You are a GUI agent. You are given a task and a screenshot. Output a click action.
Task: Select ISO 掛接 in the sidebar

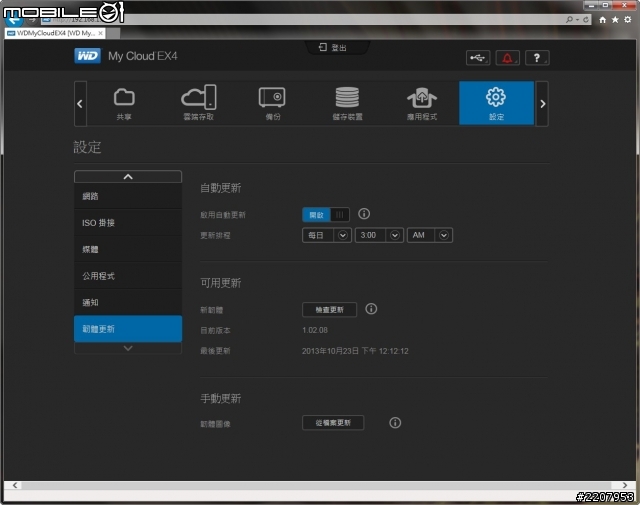[128, 222]
